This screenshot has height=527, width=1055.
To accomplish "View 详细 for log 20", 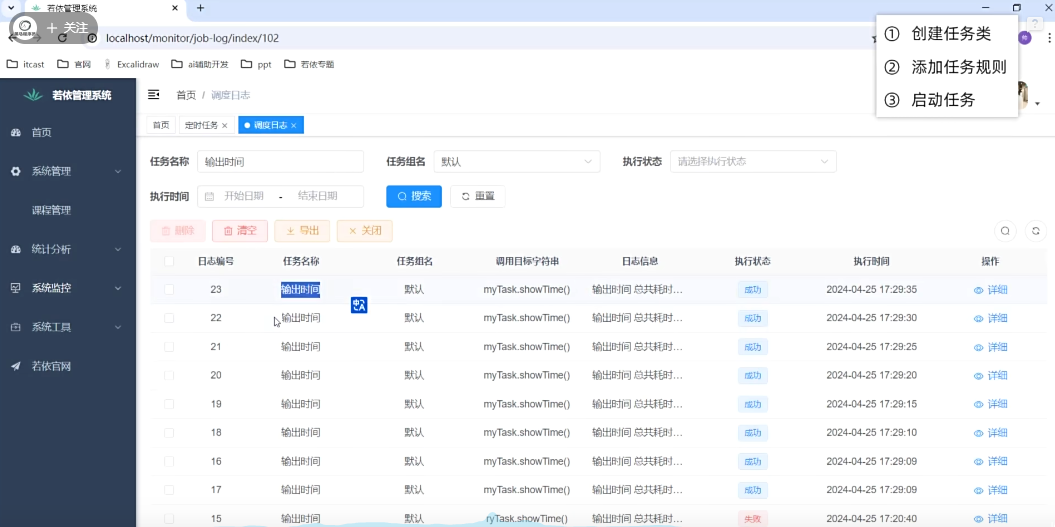I will pos(990,376).
